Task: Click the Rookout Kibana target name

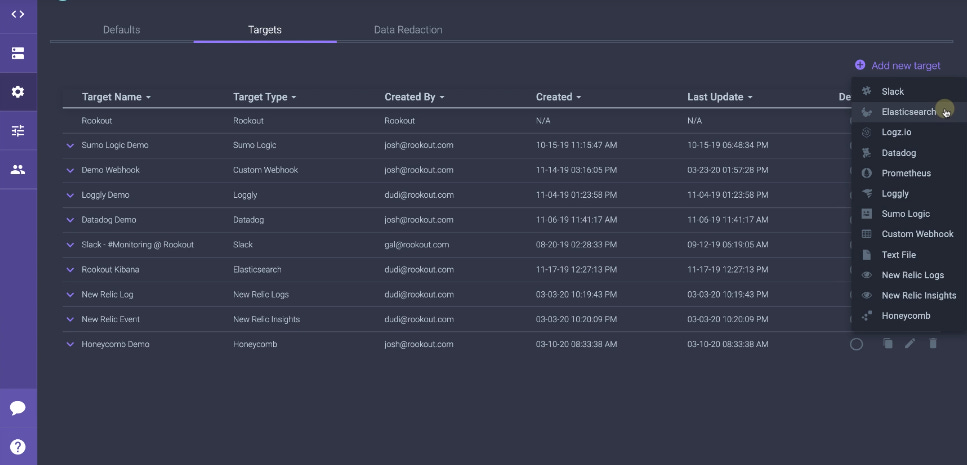Action: tap(110, 270)
